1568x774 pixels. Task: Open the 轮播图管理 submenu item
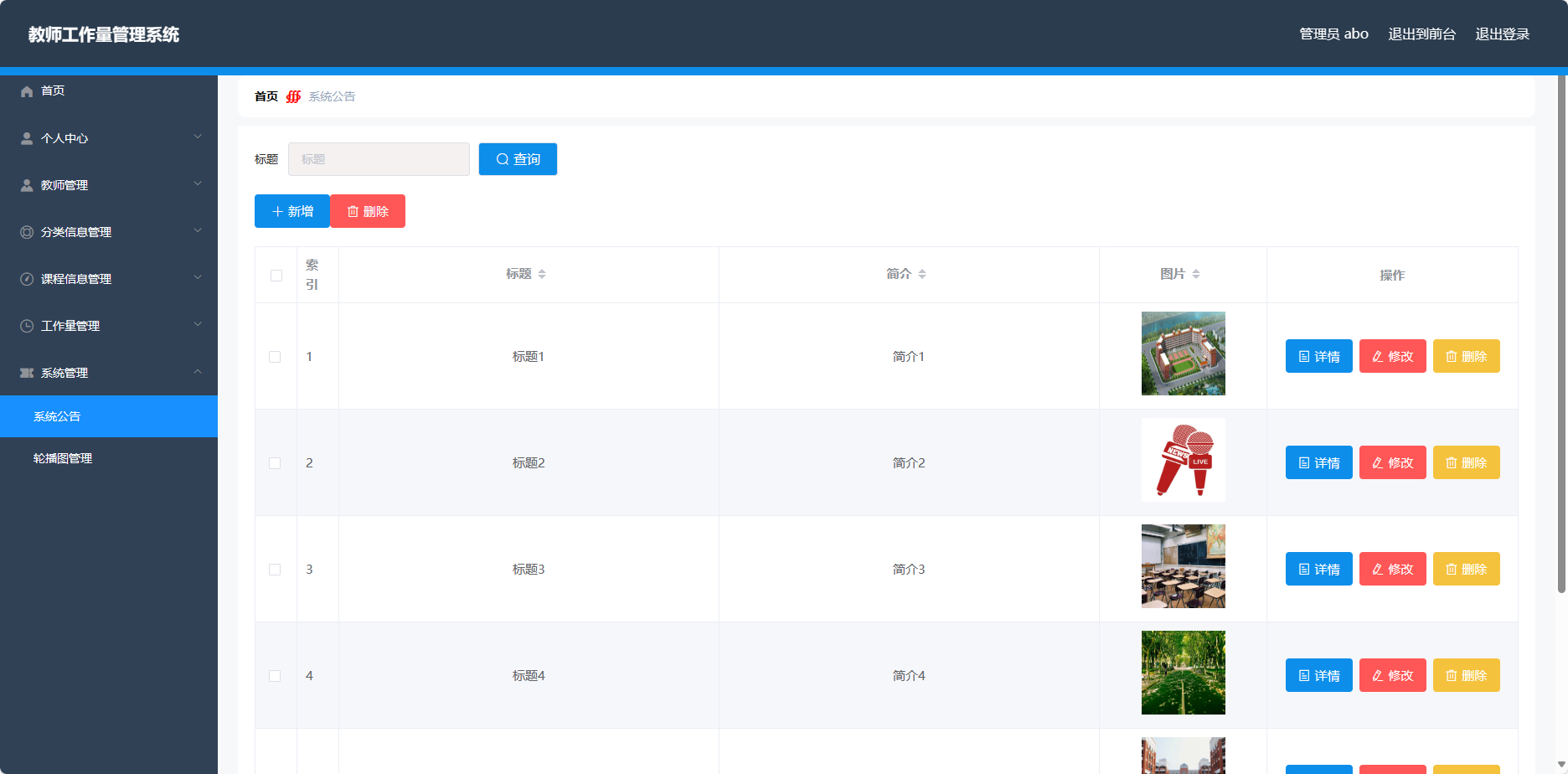[x=109, y=458]
